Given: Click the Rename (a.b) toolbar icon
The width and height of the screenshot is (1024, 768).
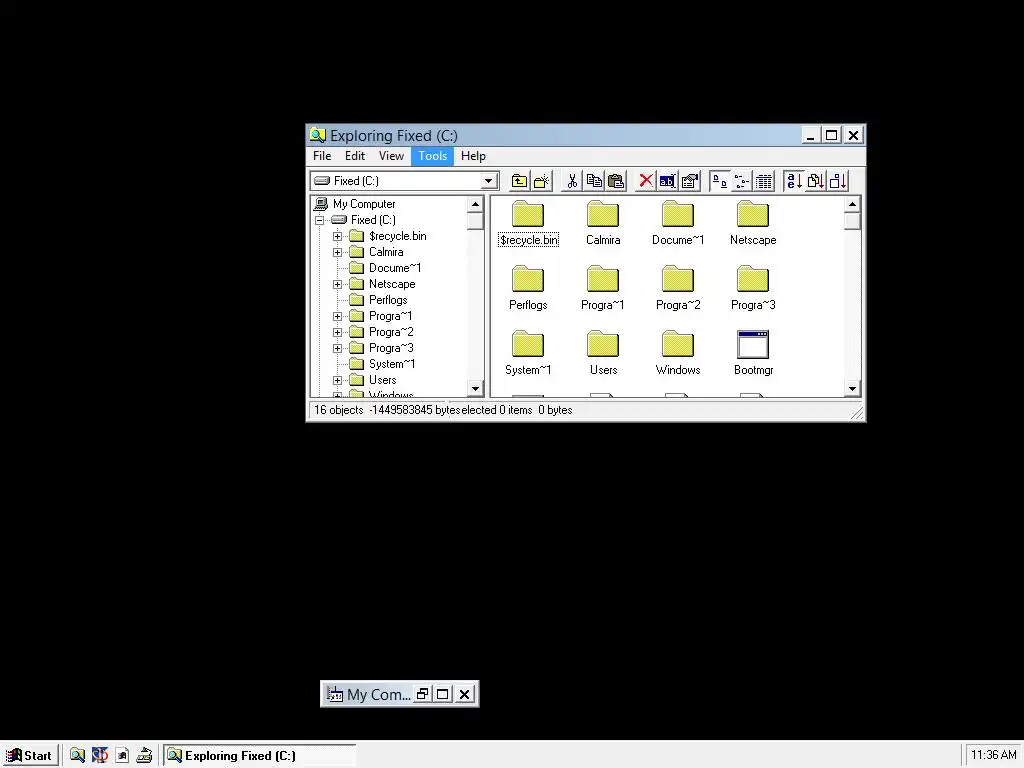Looking at the screenshot, I should coord(667,181).
